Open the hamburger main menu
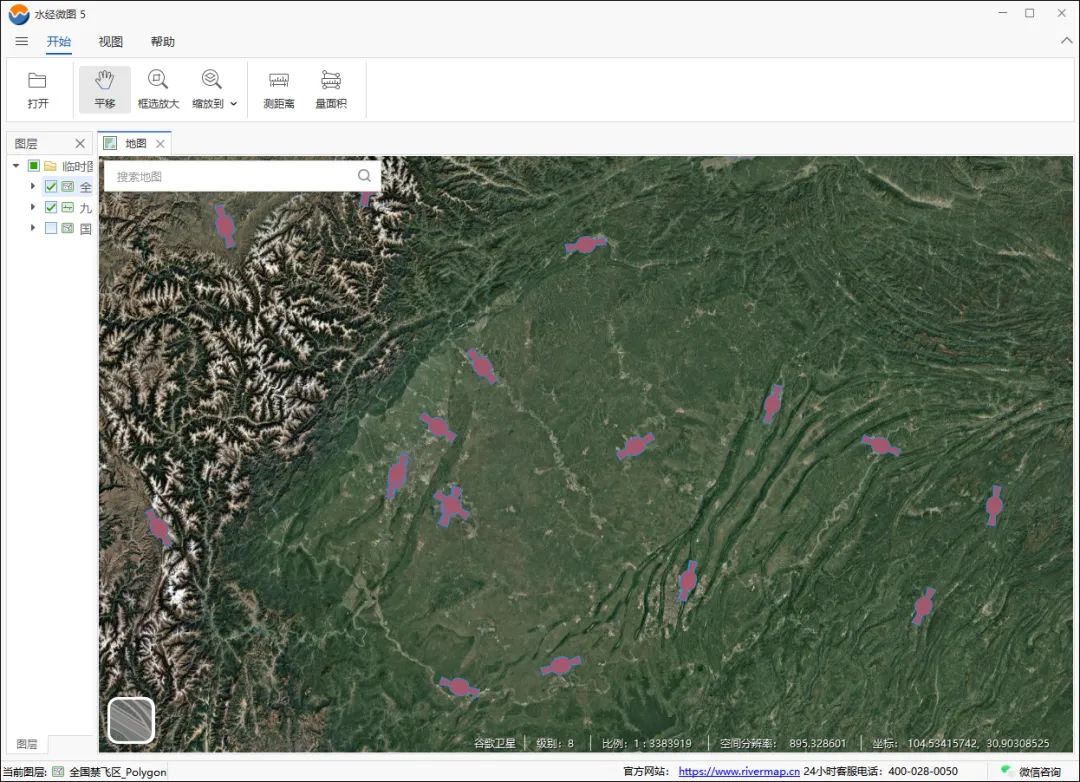 [x=21, y=41]
